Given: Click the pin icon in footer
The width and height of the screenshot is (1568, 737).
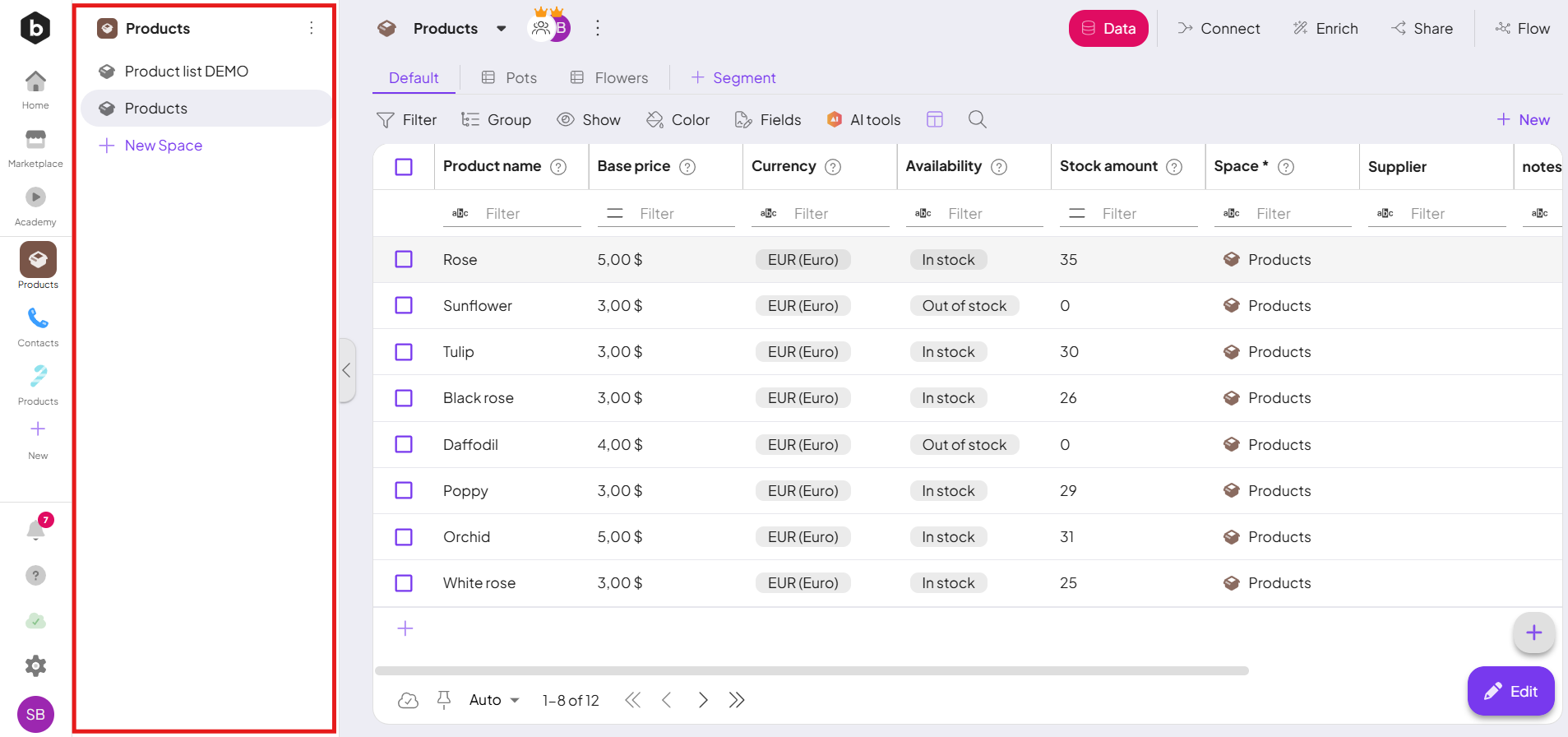Looking at the screenshot, I should [444, 700].
